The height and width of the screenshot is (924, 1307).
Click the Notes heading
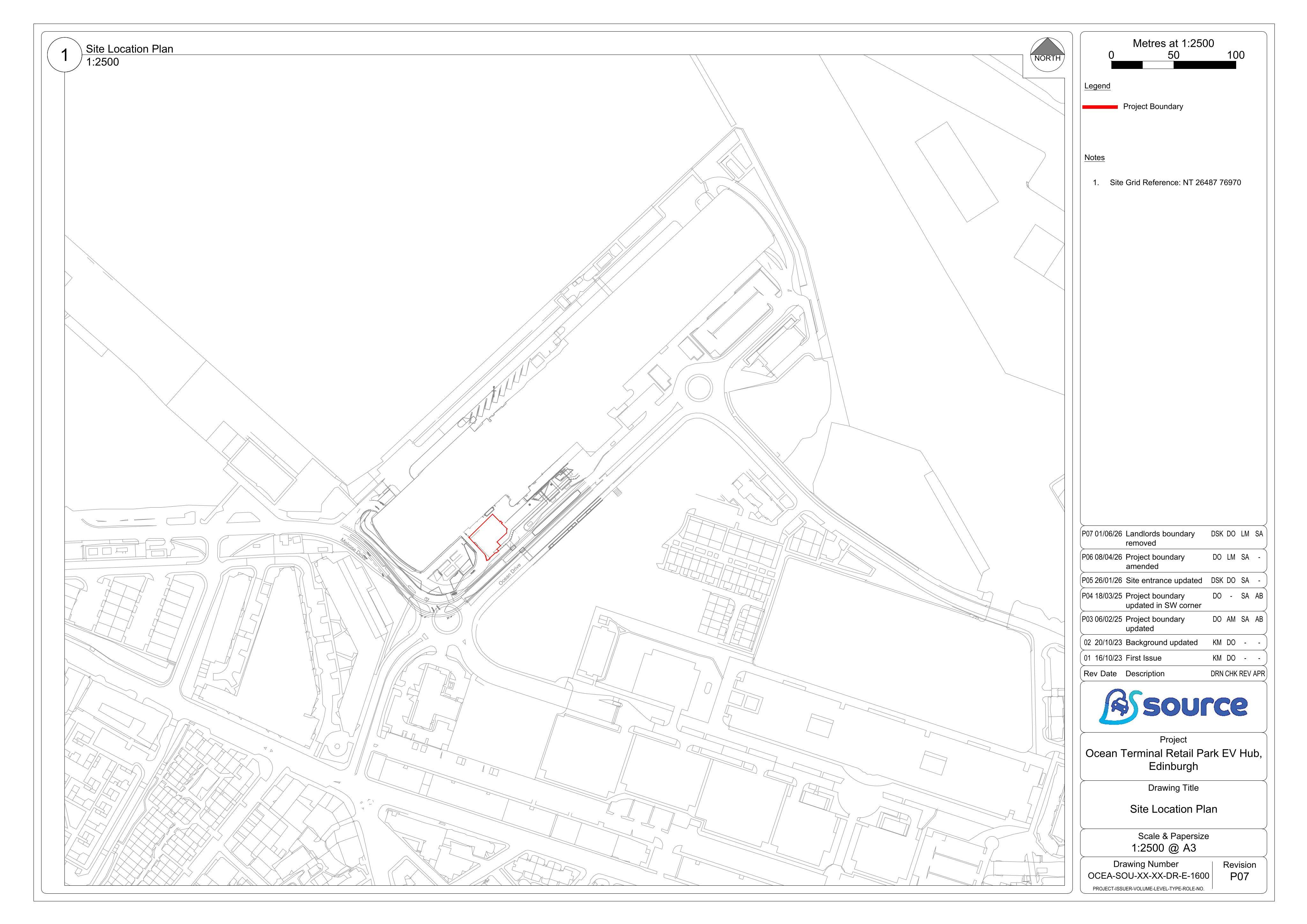click(1094, 158)
